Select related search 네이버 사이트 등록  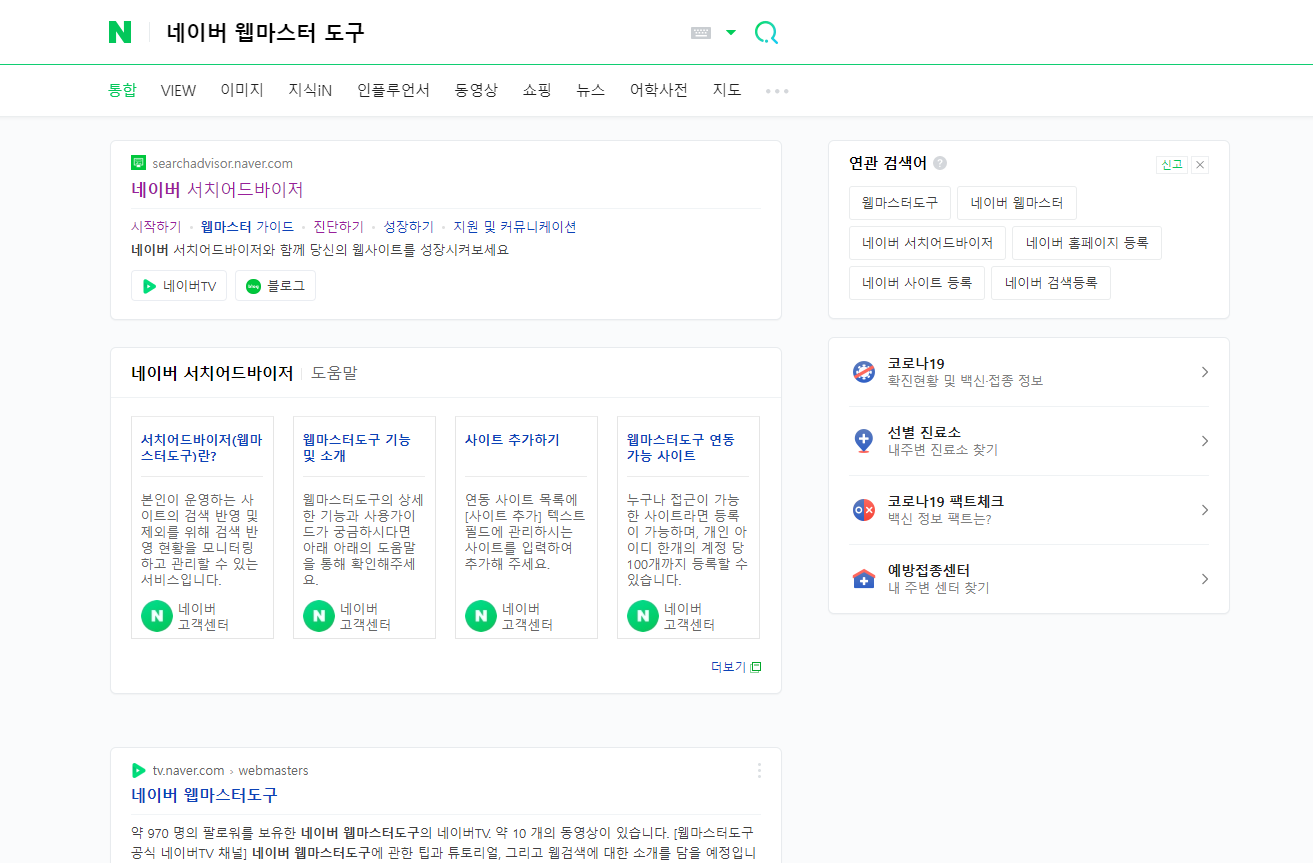[x=917, y=283]
